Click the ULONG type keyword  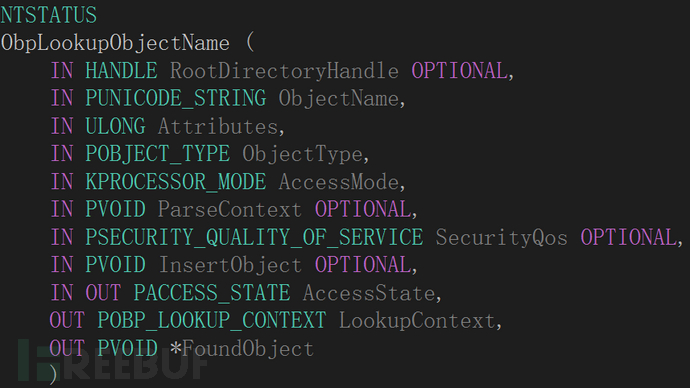coord(115,126)
